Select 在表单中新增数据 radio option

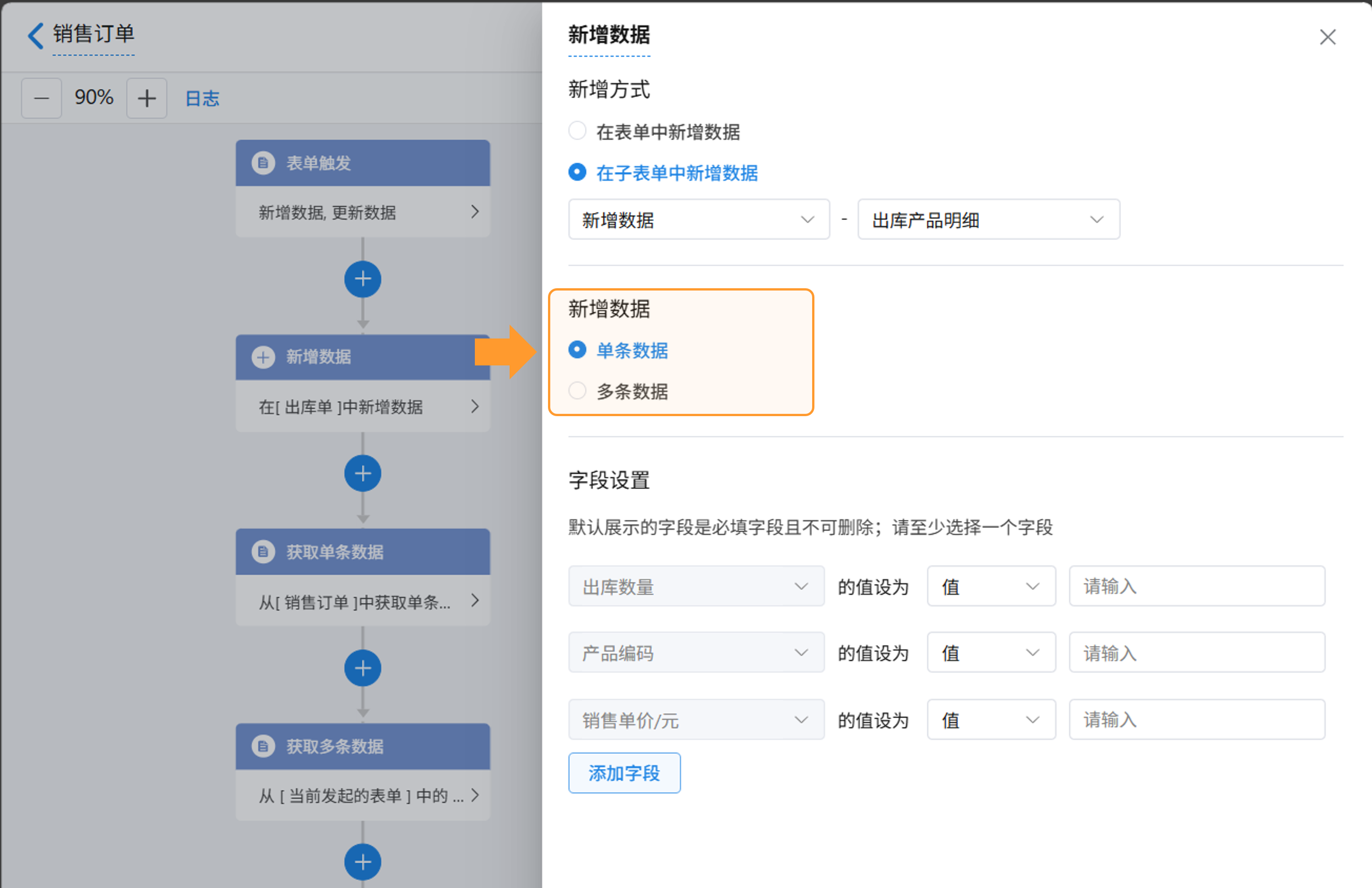(x=577, y=132)
